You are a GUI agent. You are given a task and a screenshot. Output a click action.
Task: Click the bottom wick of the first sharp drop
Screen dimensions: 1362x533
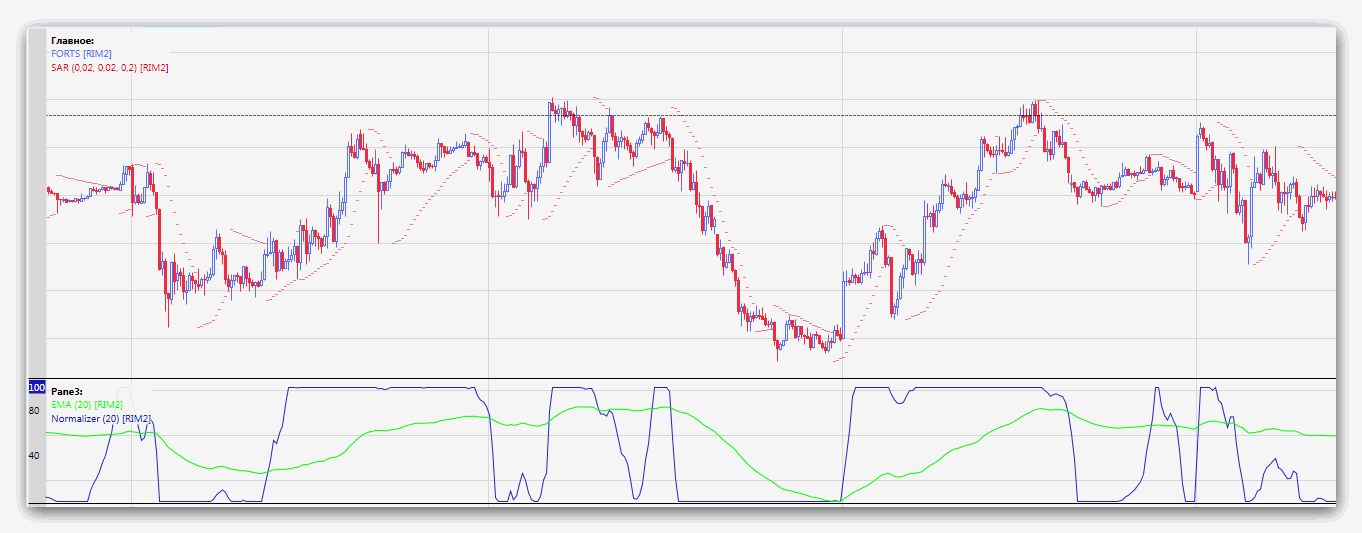[x=168, y=320]
